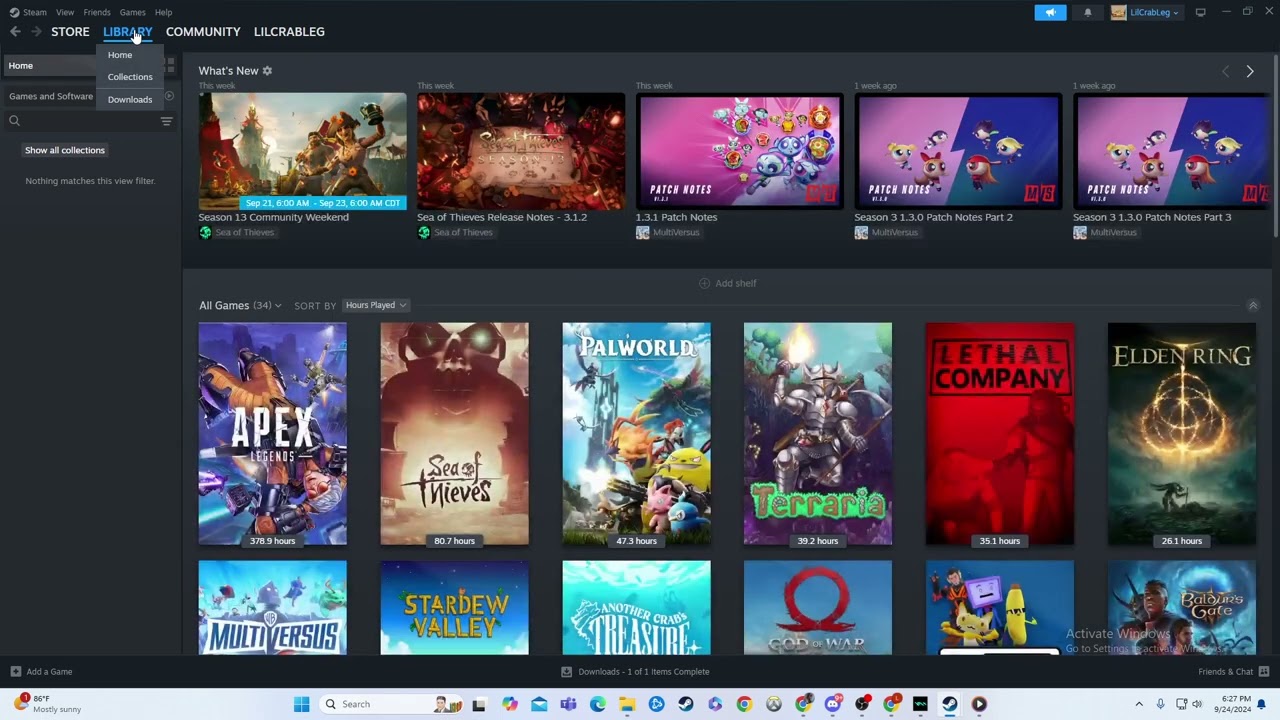Viewport: 1280px width, 720px height.
Task: Select the Stardew Valley game cover
Action: [454, 607]
